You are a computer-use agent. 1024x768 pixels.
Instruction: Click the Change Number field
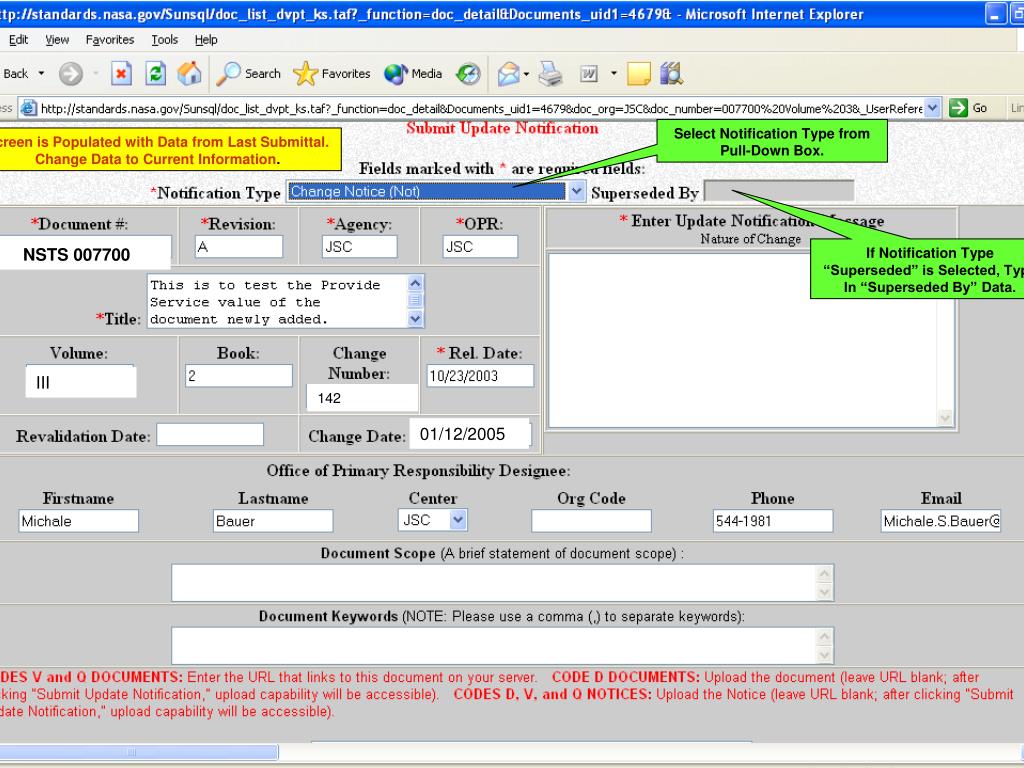point(362,398)
